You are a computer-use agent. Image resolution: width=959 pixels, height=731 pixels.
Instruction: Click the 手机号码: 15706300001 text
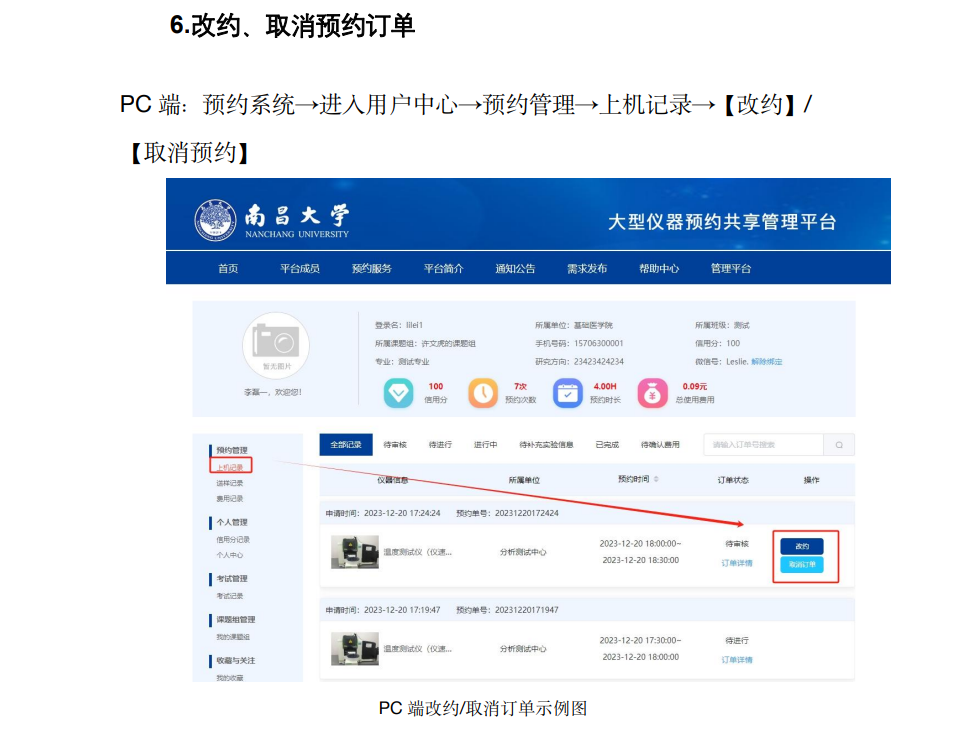(579, 343)
